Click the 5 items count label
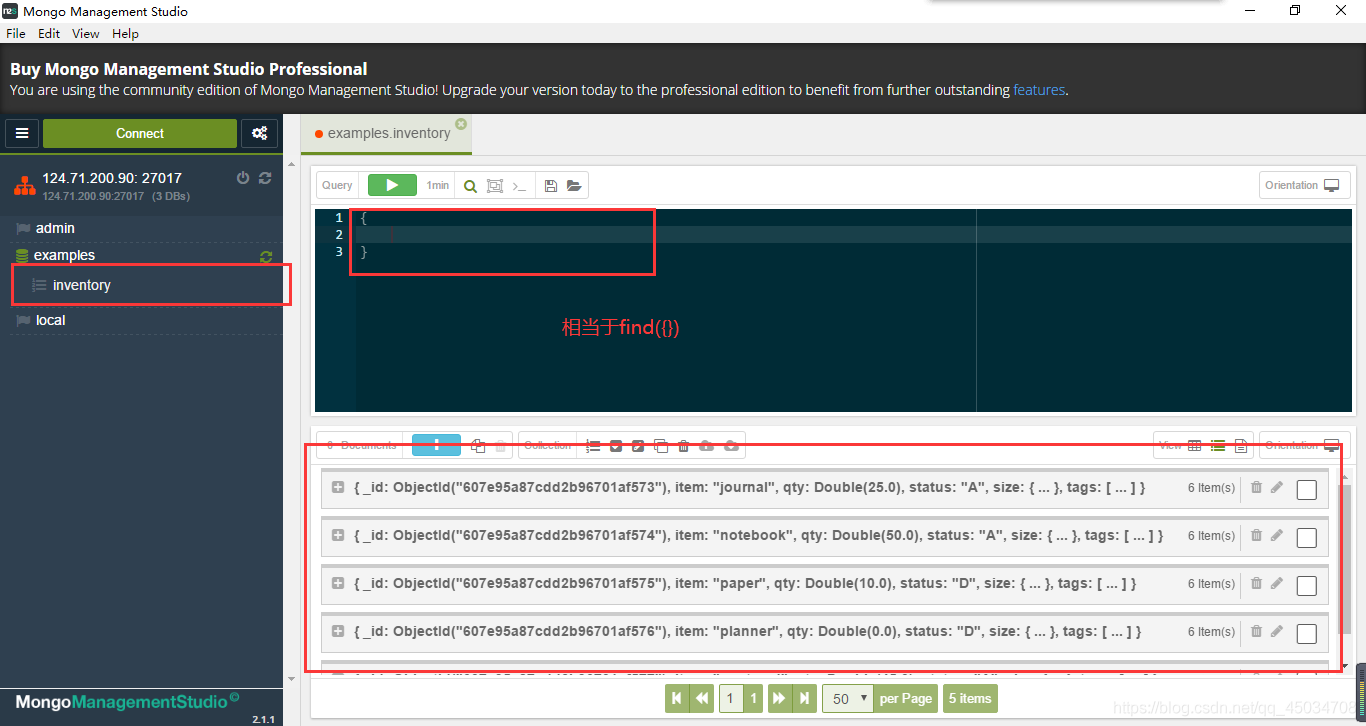1366x726 pixels. coord(969,698)
